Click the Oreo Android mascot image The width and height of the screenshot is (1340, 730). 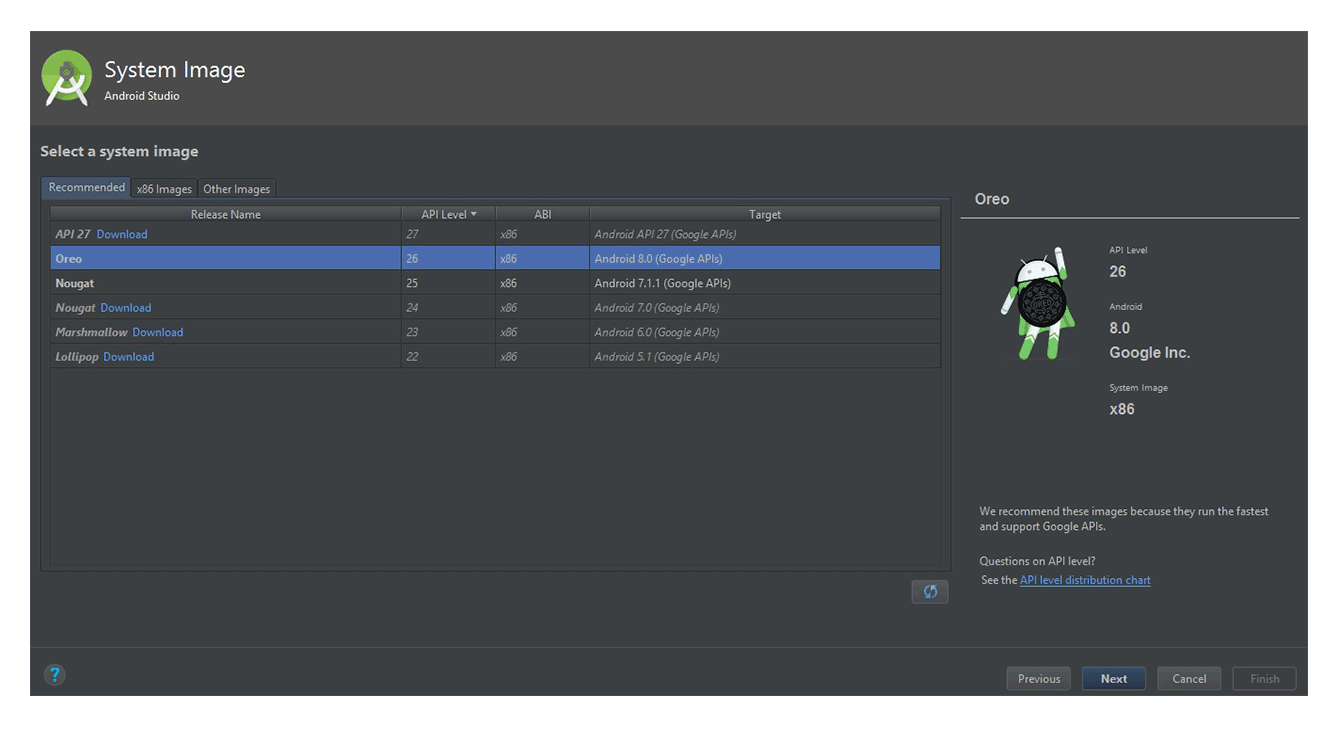pos(1037,303)
